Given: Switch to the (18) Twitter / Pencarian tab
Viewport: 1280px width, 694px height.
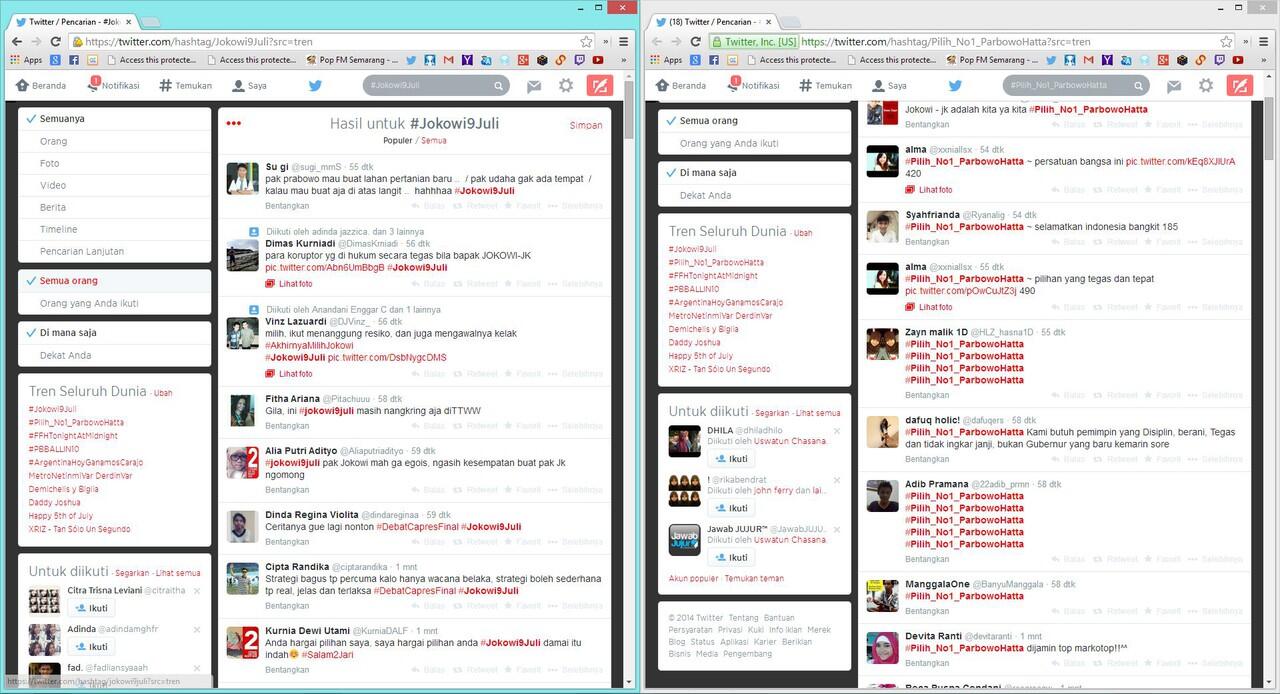Looking at the screenshot, I should tap(712, 21).
